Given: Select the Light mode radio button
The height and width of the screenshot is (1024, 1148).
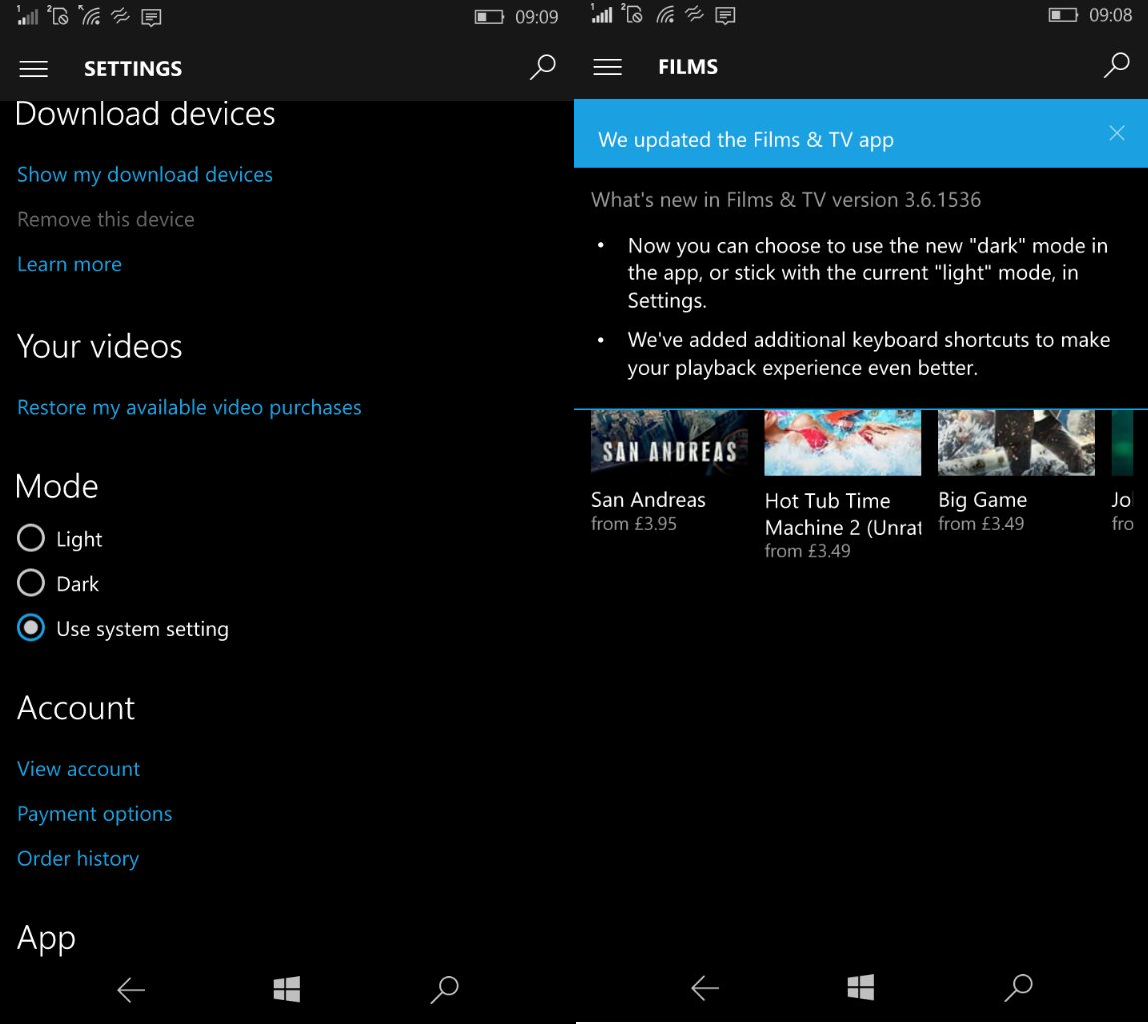Looking at the screenshot, I should click(x=31, y=538).
